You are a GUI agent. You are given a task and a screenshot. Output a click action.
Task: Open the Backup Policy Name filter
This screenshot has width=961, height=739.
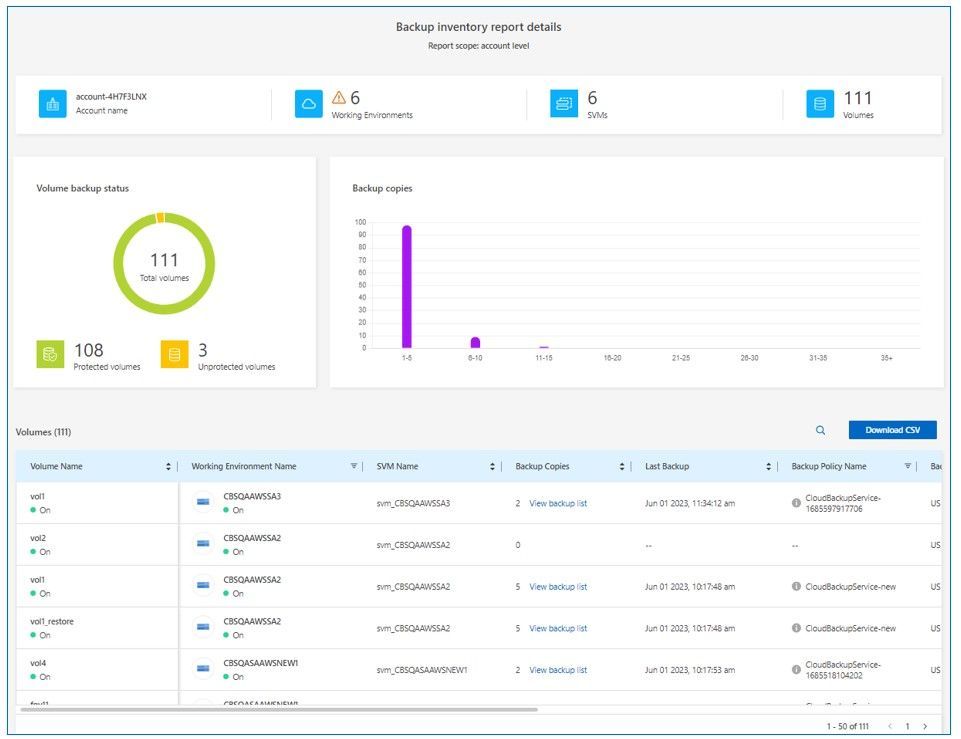[x=908, y=467]
